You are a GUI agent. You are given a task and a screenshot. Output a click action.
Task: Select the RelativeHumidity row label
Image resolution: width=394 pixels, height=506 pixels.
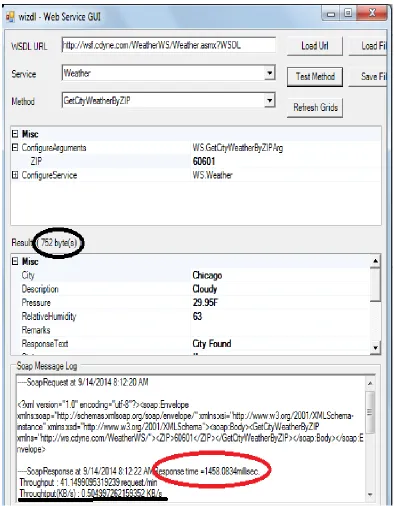pyautogui.click(x=49, y=316)
